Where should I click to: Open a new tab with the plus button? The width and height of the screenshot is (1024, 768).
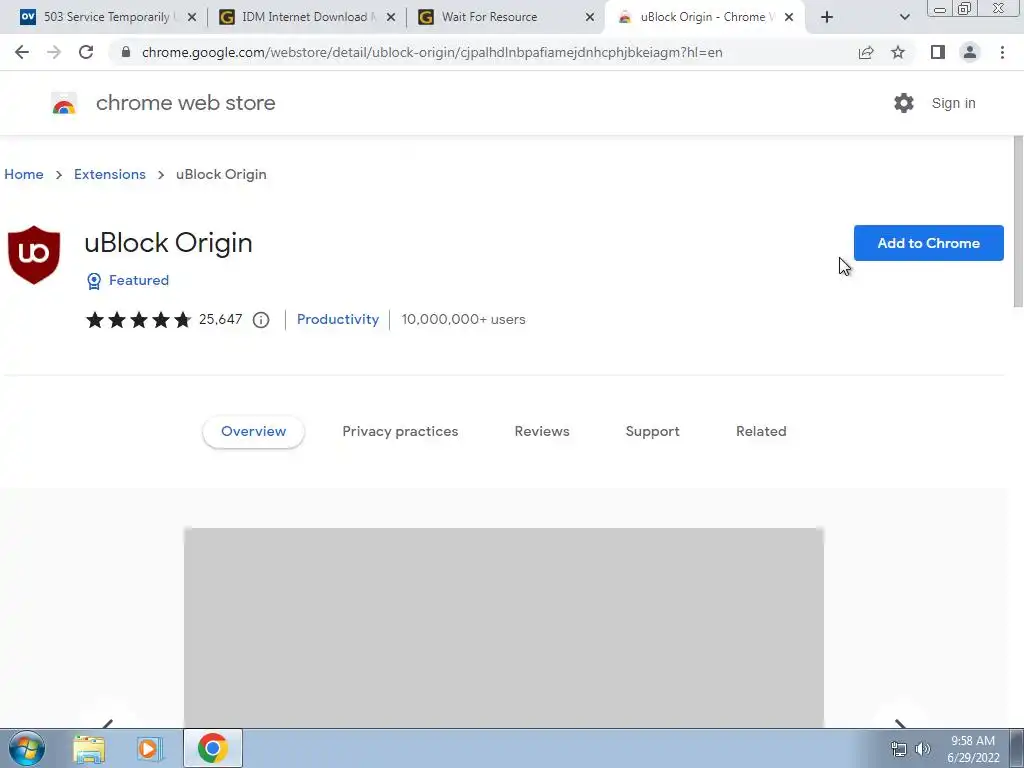[x=827, y=18]
